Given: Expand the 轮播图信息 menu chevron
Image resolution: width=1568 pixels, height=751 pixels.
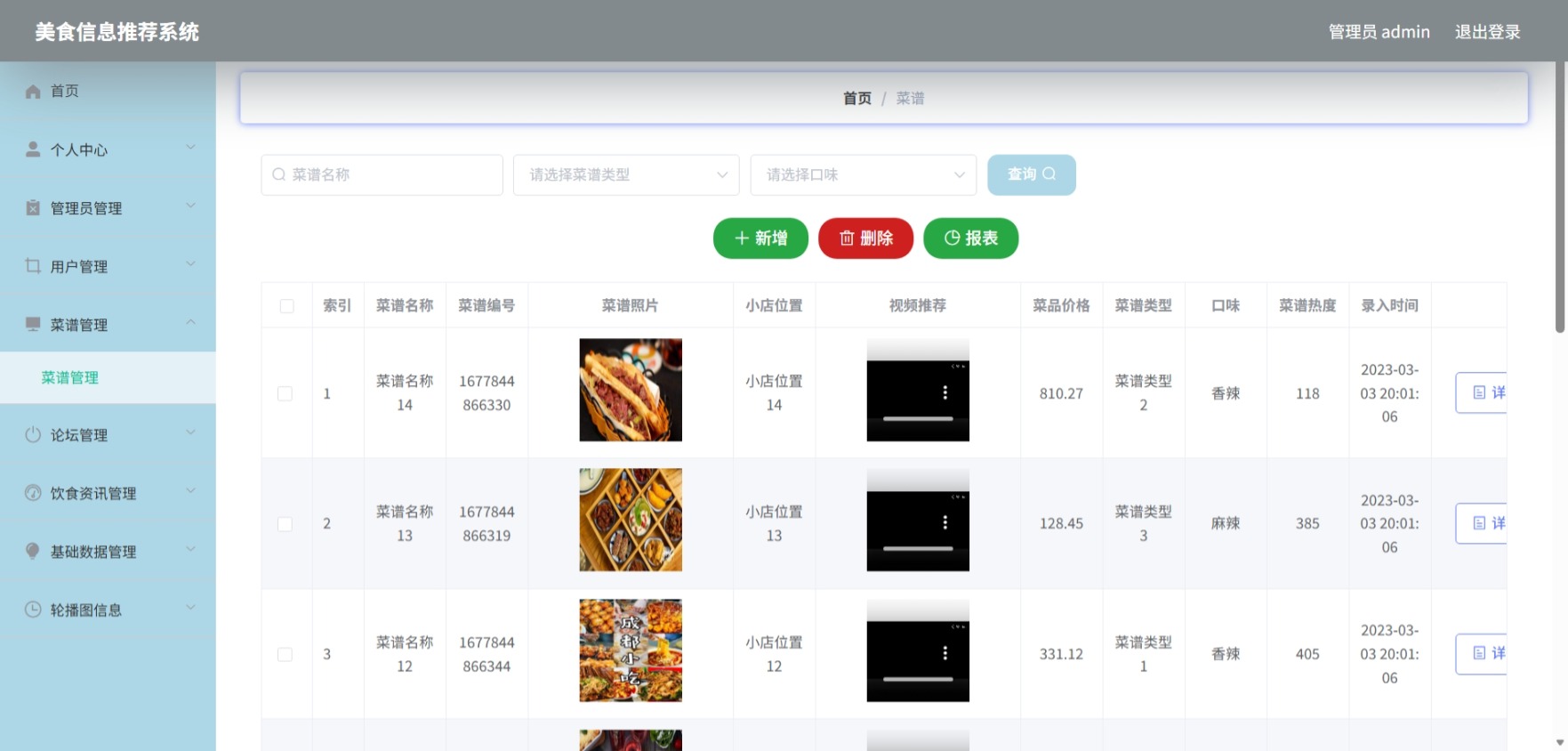Looking at the screenshot, I should pos(190,607).
